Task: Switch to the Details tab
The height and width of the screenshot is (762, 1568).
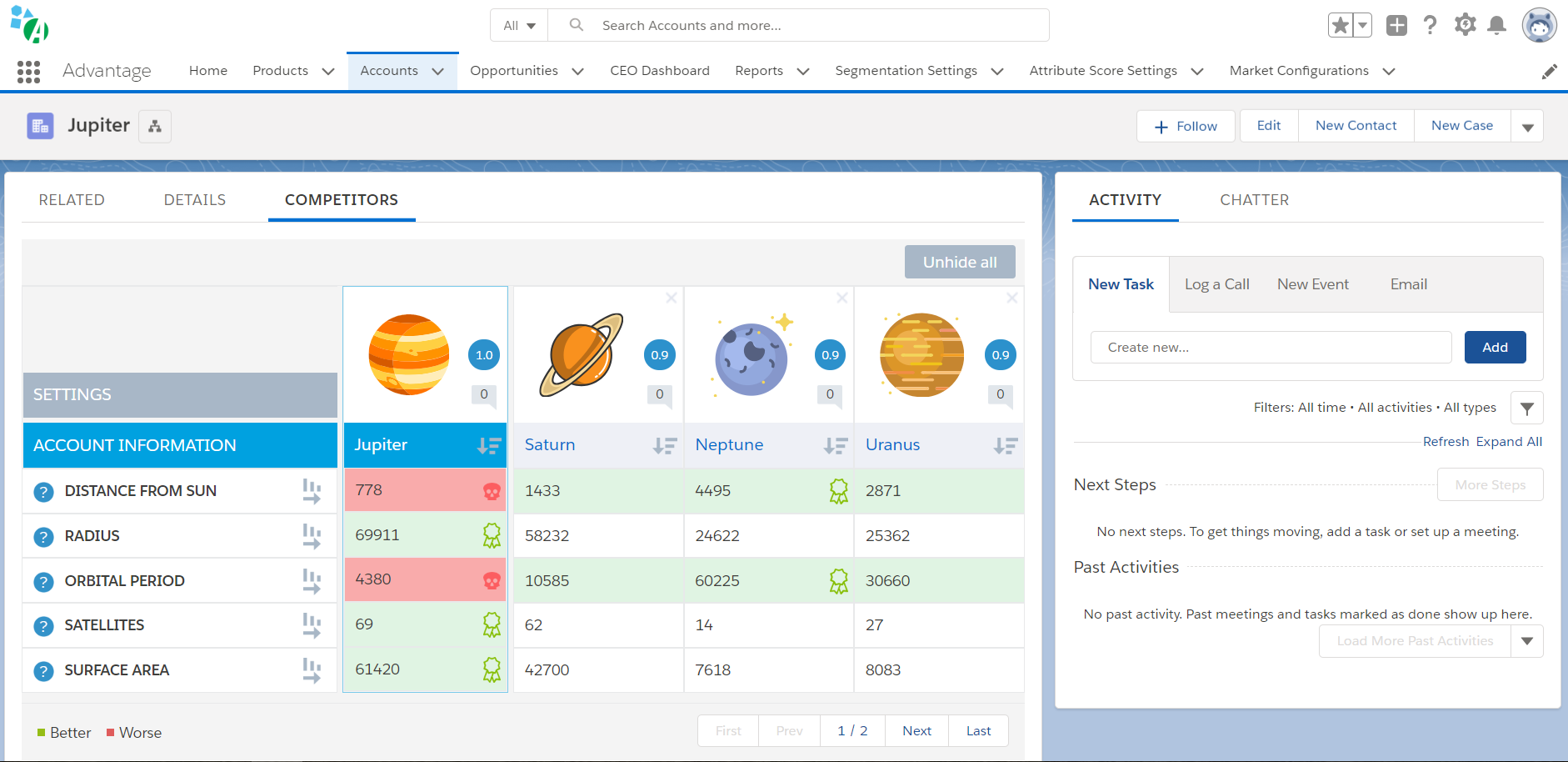Action: (x=195, y=200)
